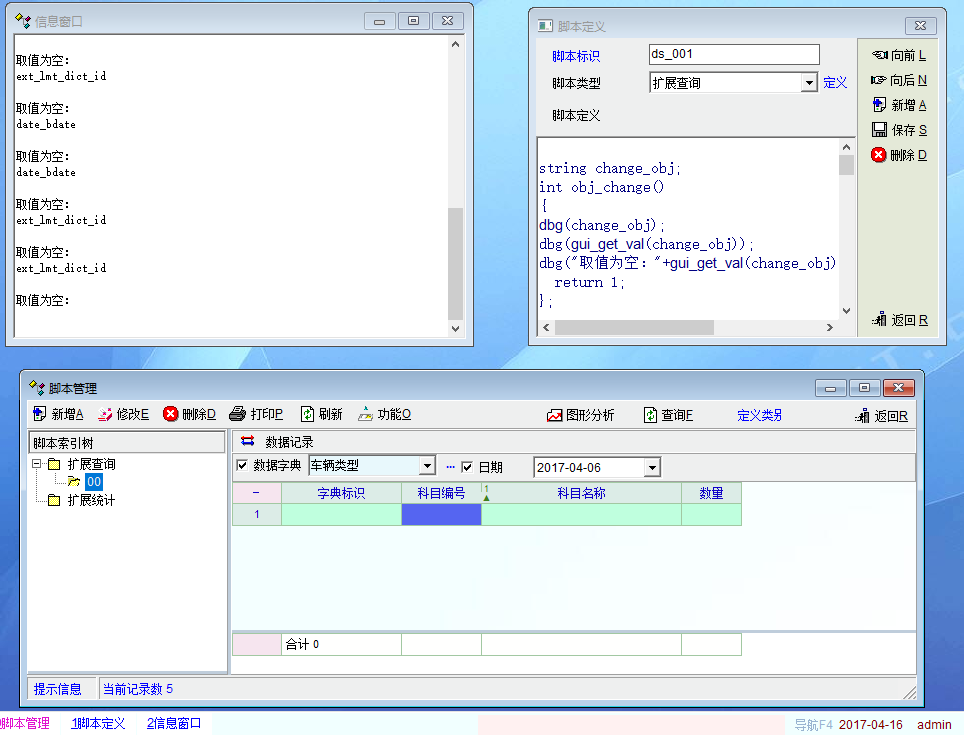Switch to 2信息窗口 in bottom bar
This screenshot has height=735, width=964.
click(x=174, y=724)
